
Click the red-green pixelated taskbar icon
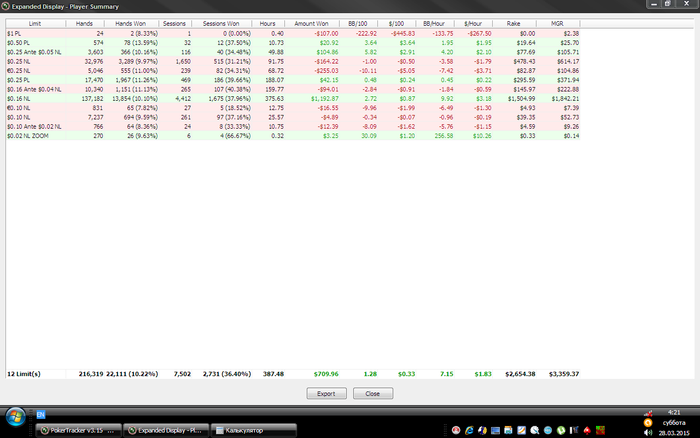[600, 430]
